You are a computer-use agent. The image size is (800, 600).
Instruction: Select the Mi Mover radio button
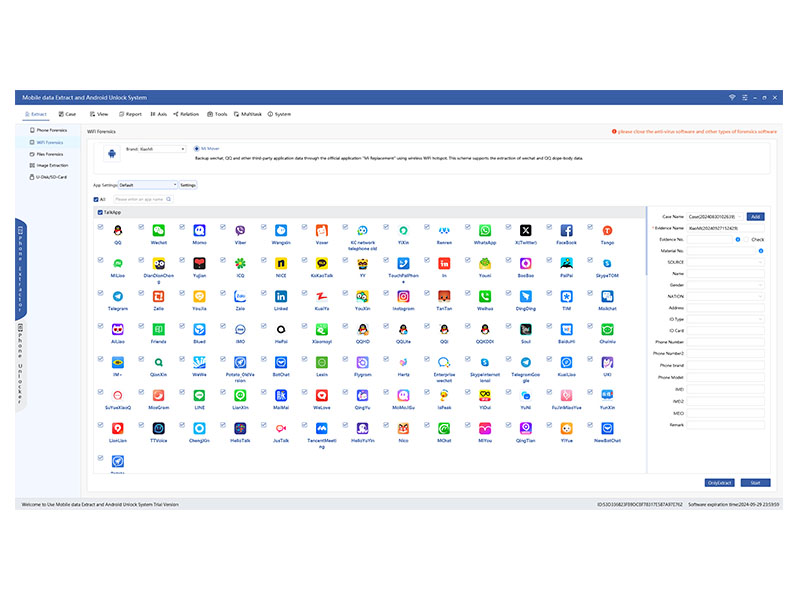click(x=196, y=149)
